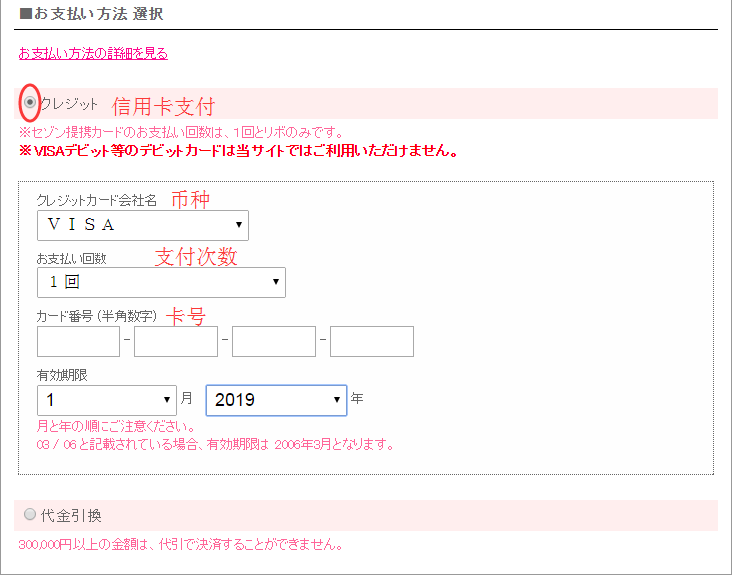Click the fourth card number field
The height and width of the screenshot is (578, 735).
point(372,342)
